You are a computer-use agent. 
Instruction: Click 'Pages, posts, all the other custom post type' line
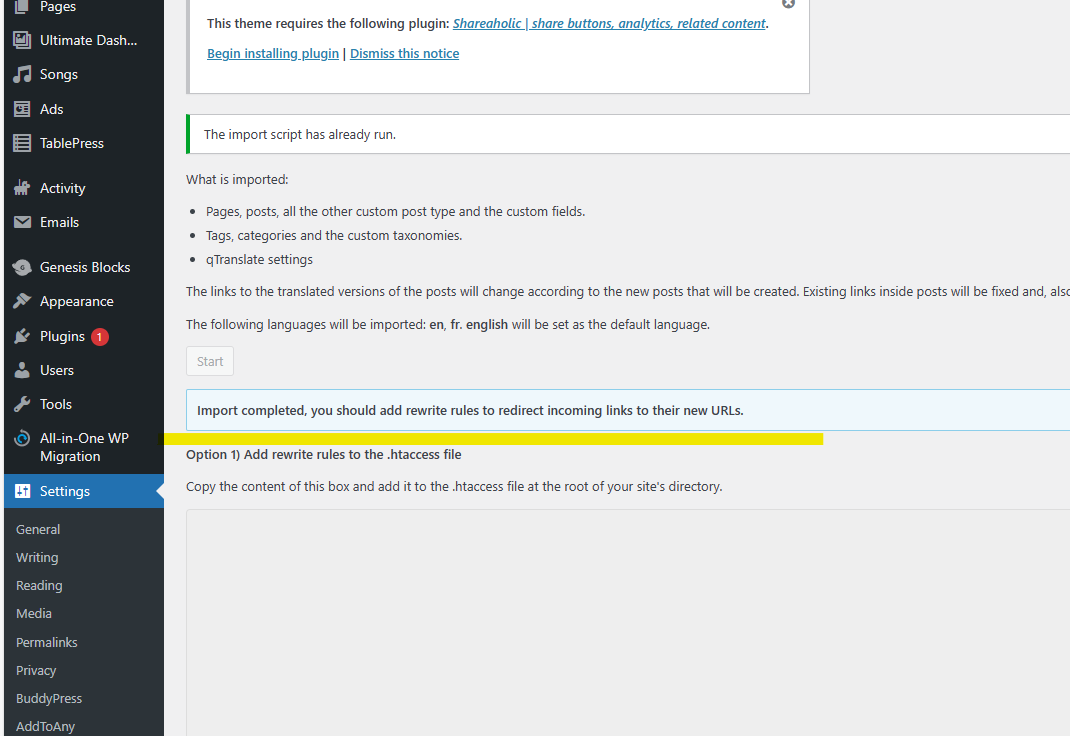[395, 212]
